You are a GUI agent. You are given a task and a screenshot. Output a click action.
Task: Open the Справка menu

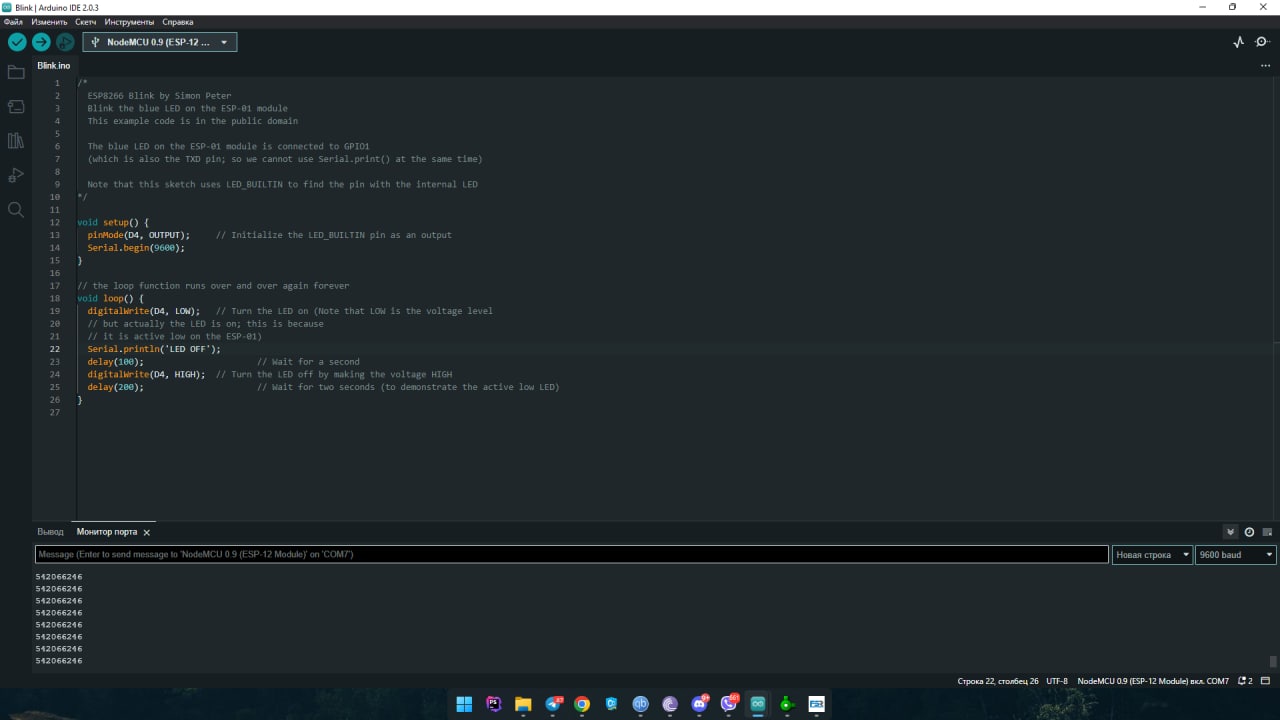coord(178,21)
